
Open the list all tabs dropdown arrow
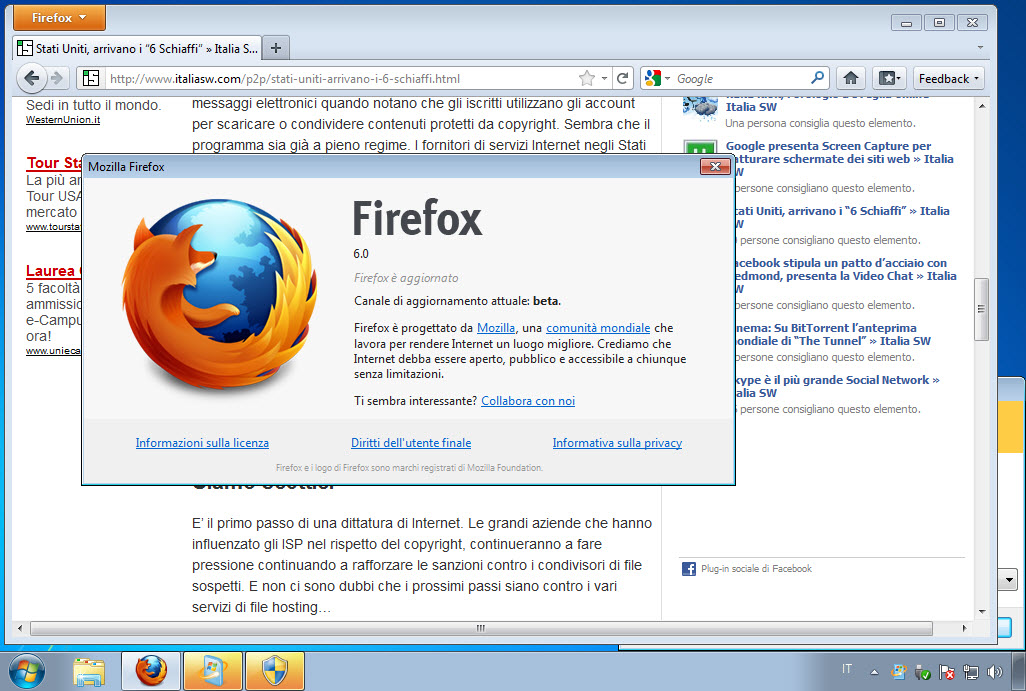[x=980, y=48]
